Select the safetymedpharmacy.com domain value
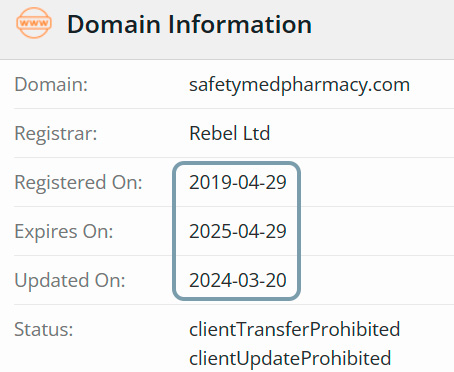The width and height of the screenshot is (454, 372). click(299, 85)
